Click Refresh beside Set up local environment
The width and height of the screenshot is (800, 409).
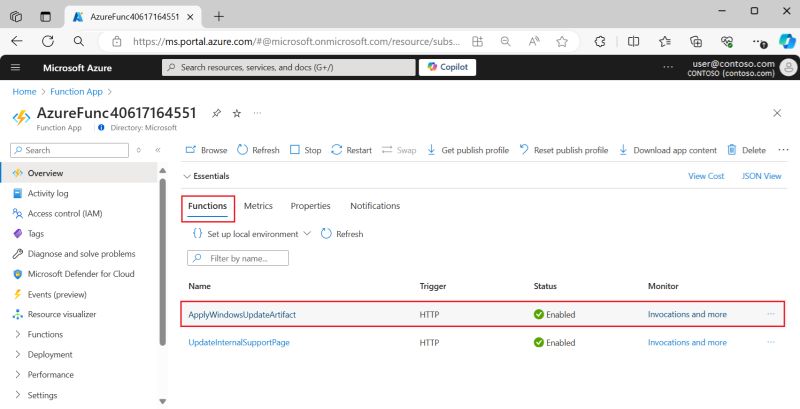coord(342,234)
